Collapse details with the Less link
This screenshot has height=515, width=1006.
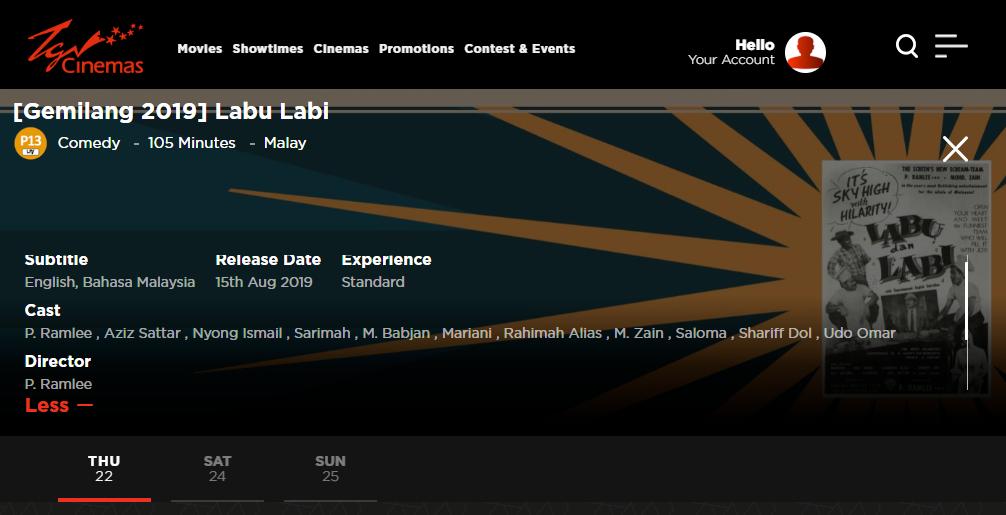pyautogui.click(x=58, y=405)
